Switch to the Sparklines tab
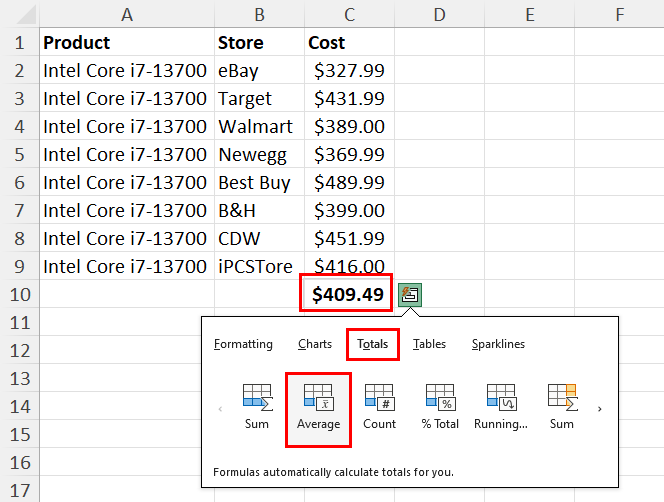The width and height of the screenshot is (664, 502). 498,344
